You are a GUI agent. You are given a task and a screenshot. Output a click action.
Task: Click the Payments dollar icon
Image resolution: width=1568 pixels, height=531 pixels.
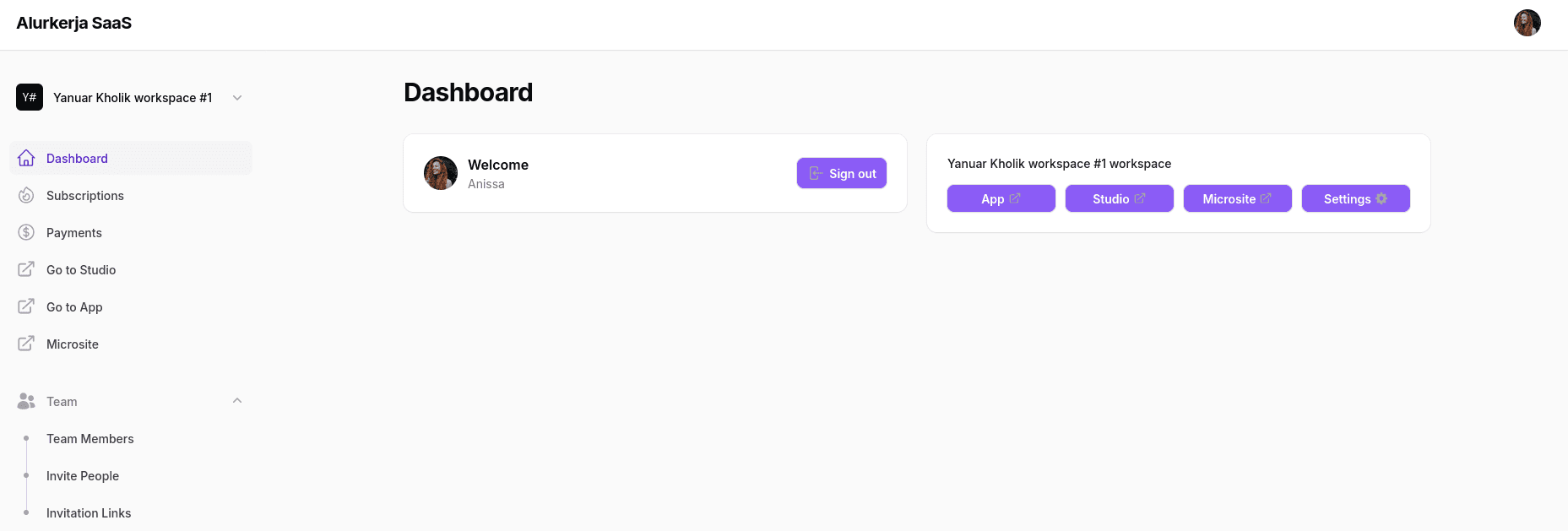pos(26,232)
